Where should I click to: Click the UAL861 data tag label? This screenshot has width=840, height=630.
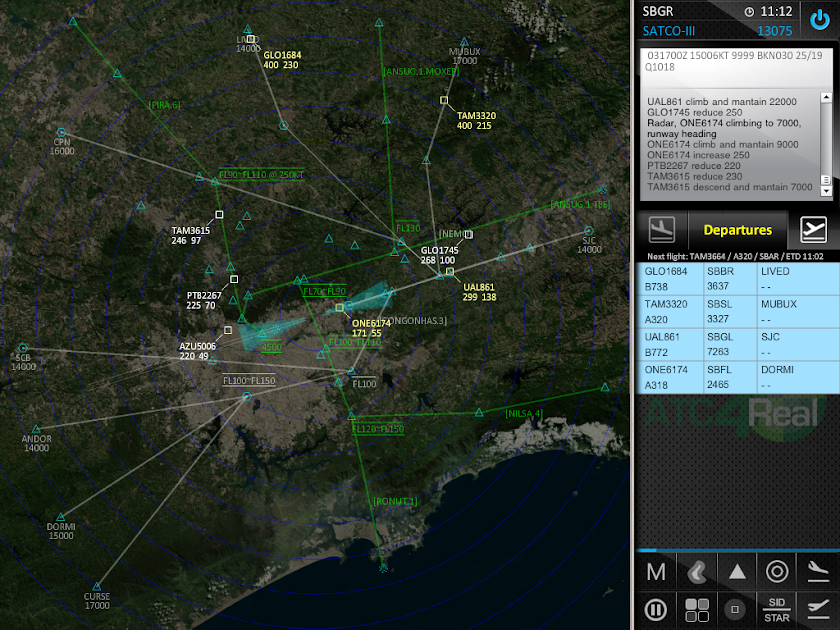click(479, 292)
